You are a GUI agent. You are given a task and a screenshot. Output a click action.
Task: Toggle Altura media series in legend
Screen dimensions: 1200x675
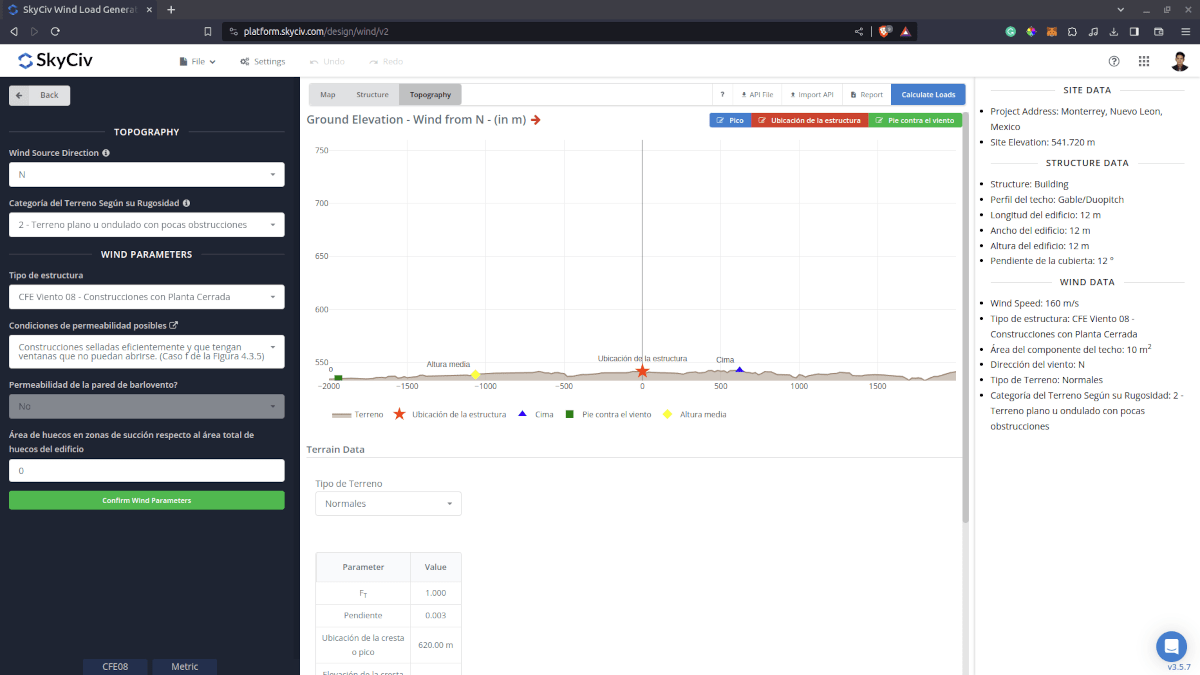pyautogui.click(x=694, y=414)
